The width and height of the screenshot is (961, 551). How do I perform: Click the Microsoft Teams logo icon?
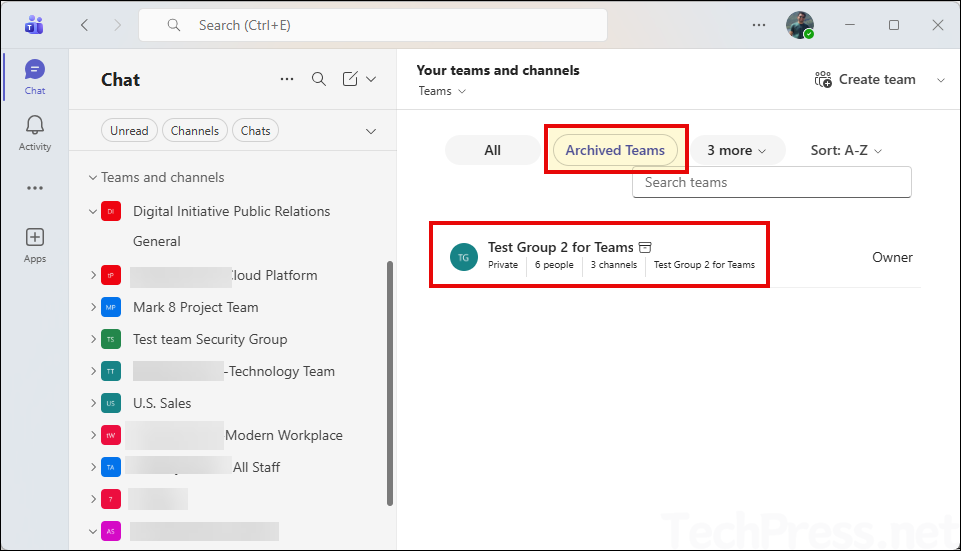click(34, 25)
